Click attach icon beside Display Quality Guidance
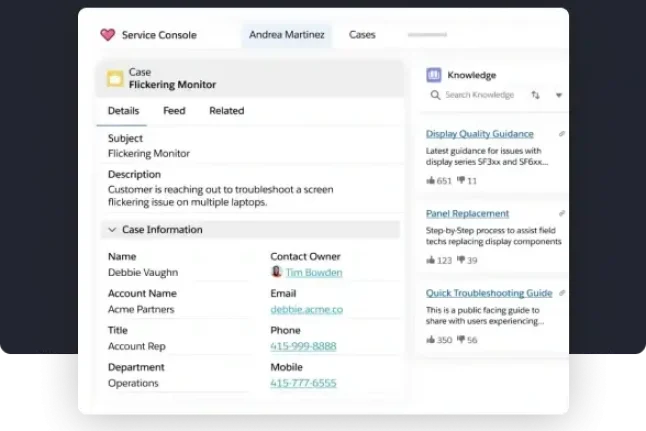 (561, 134)
